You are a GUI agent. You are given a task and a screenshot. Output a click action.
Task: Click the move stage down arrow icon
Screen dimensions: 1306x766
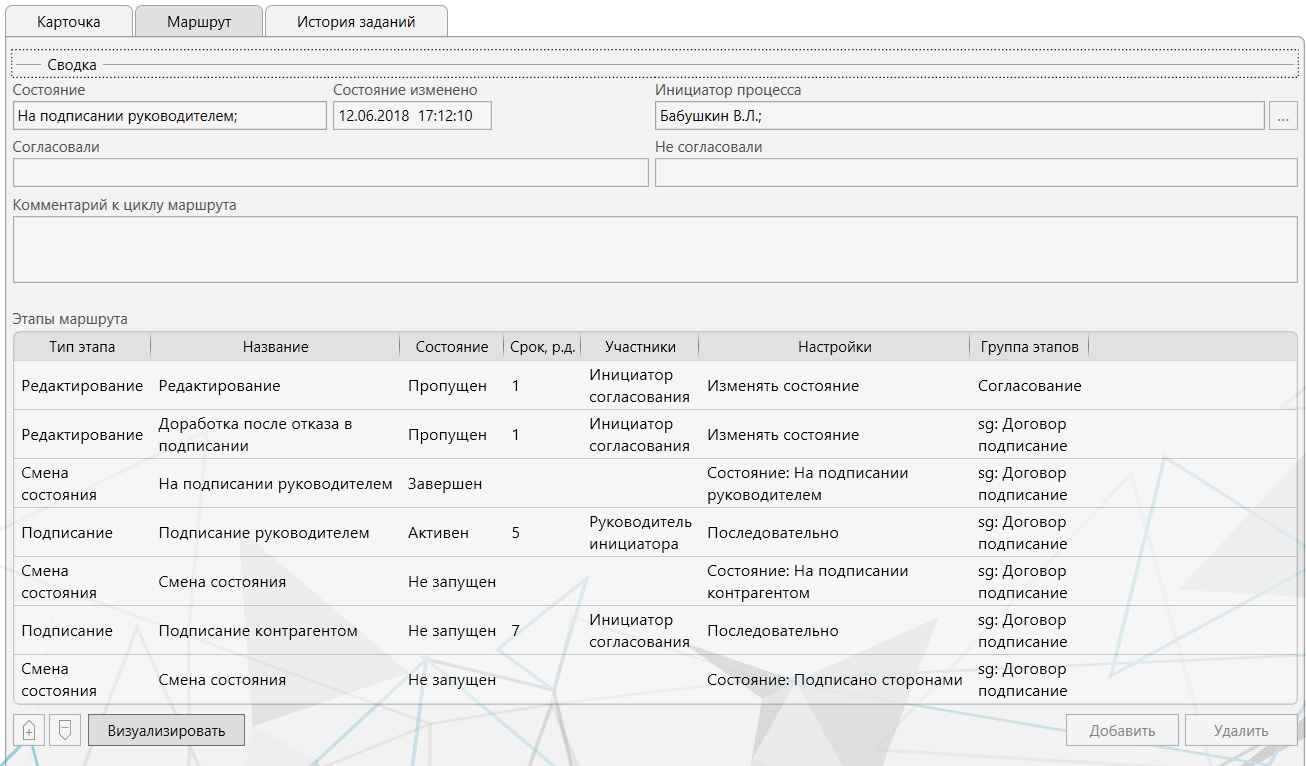click(64, 730)
